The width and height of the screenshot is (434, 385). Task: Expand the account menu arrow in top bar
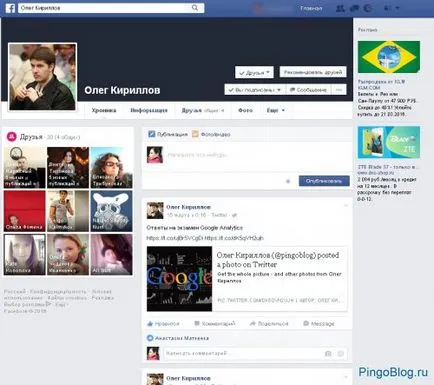pos(397,8)
